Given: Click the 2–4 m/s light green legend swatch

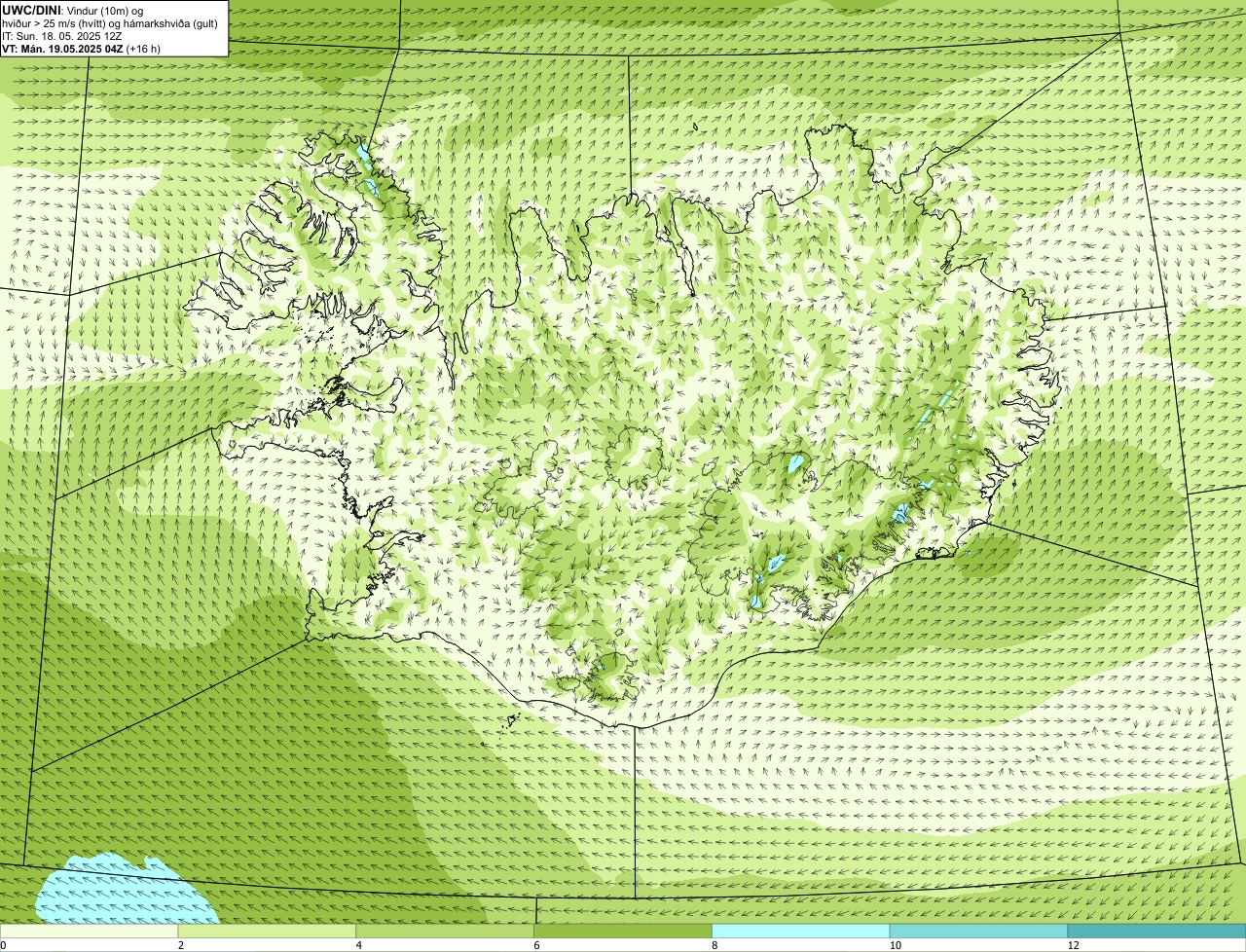Looking at the screenshot, I should 268,932.
